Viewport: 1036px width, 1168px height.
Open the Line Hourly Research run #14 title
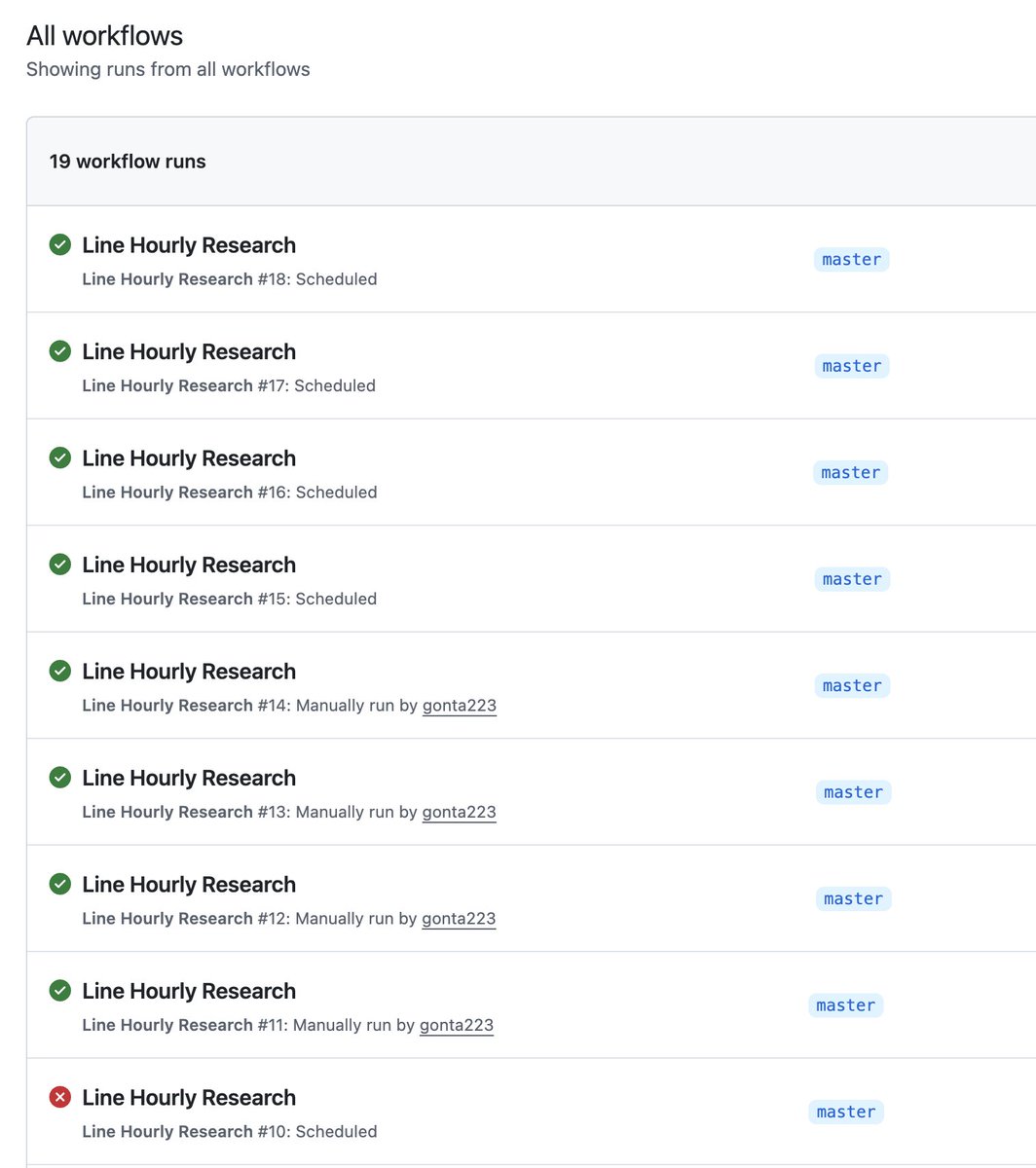189,672
